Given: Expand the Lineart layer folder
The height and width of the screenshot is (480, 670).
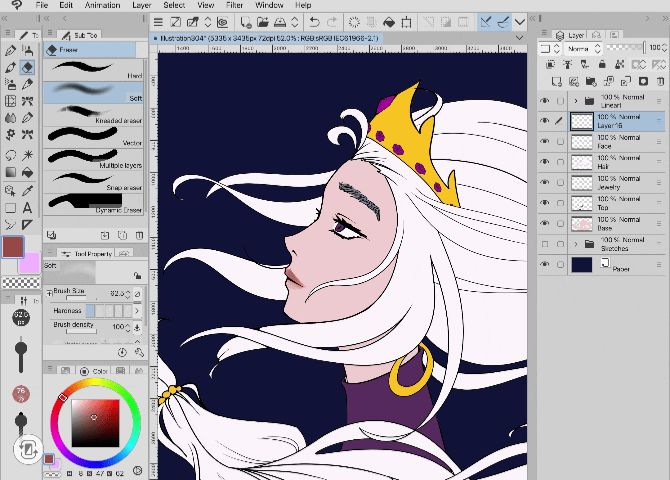Looking at the screenshot, I should (x=576, y=101).
